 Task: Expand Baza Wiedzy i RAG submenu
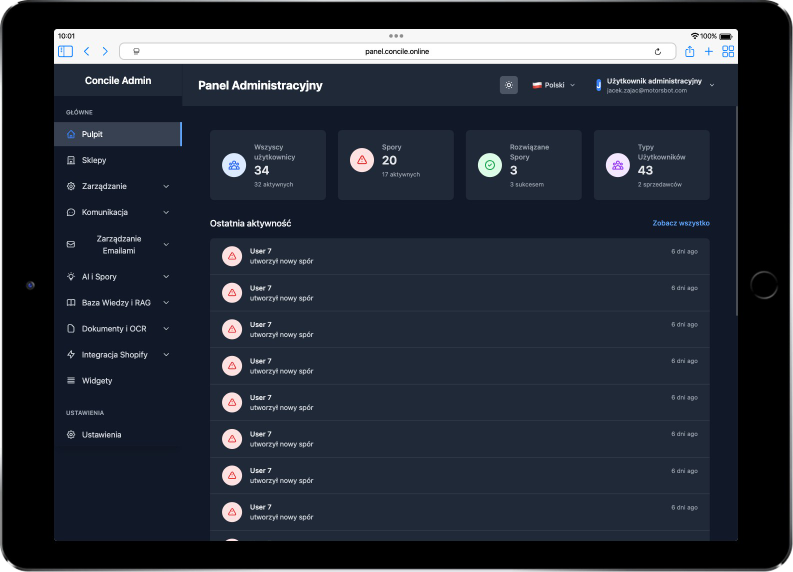pyautogui.click(x=117, y=302)
